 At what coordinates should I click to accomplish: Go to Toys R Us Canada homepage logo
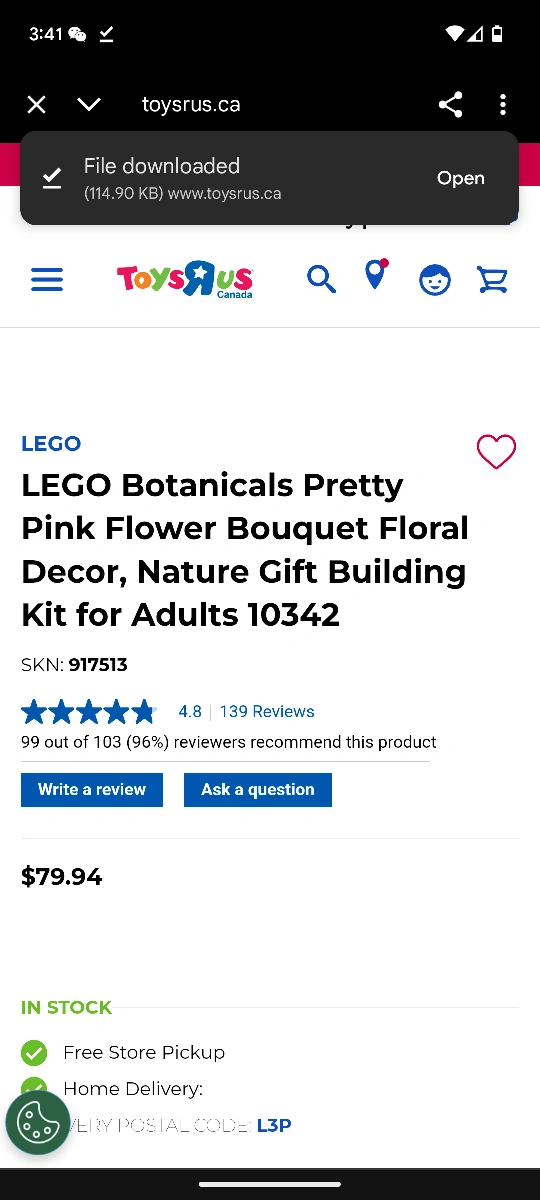(x=185, y=279)
